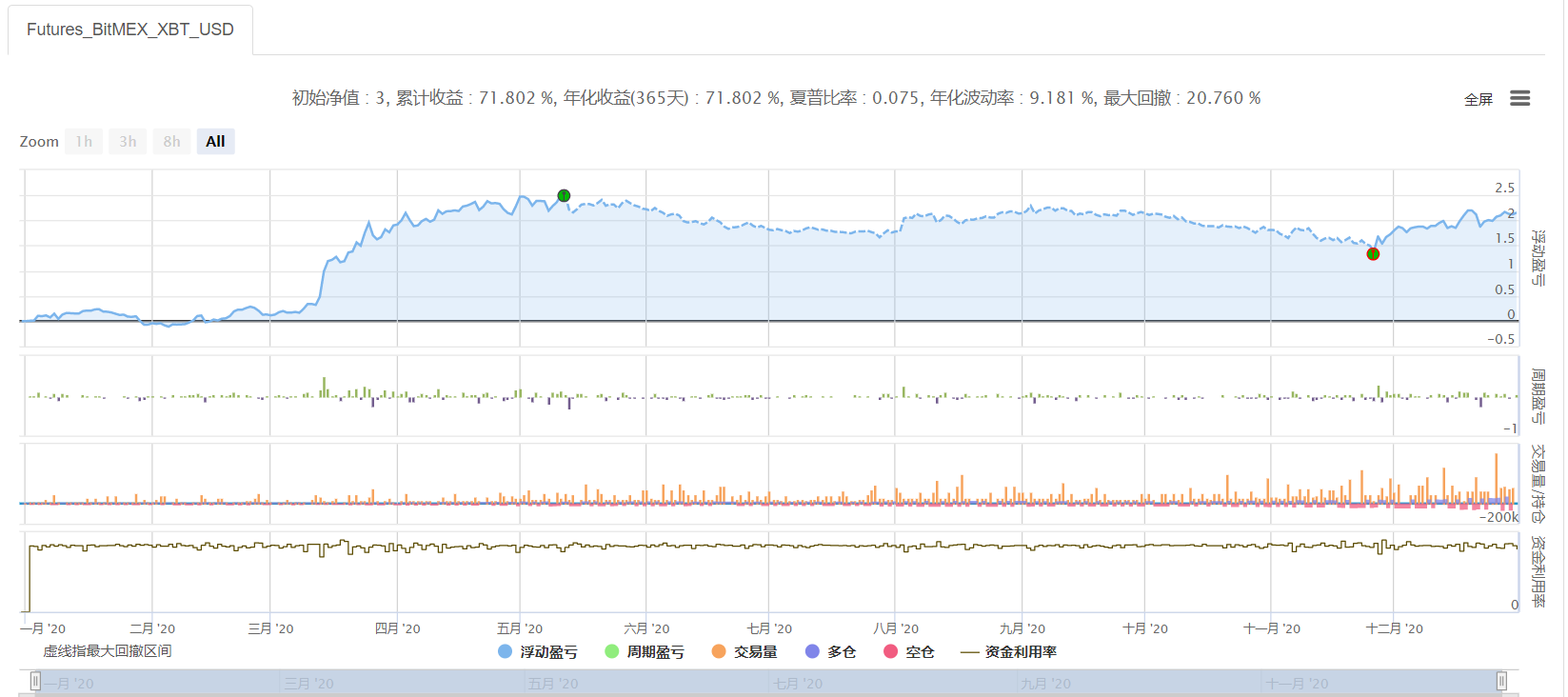Click the 2.5 y-axis value
The height and width of the screenshot is (697, 1568).
1504,188
